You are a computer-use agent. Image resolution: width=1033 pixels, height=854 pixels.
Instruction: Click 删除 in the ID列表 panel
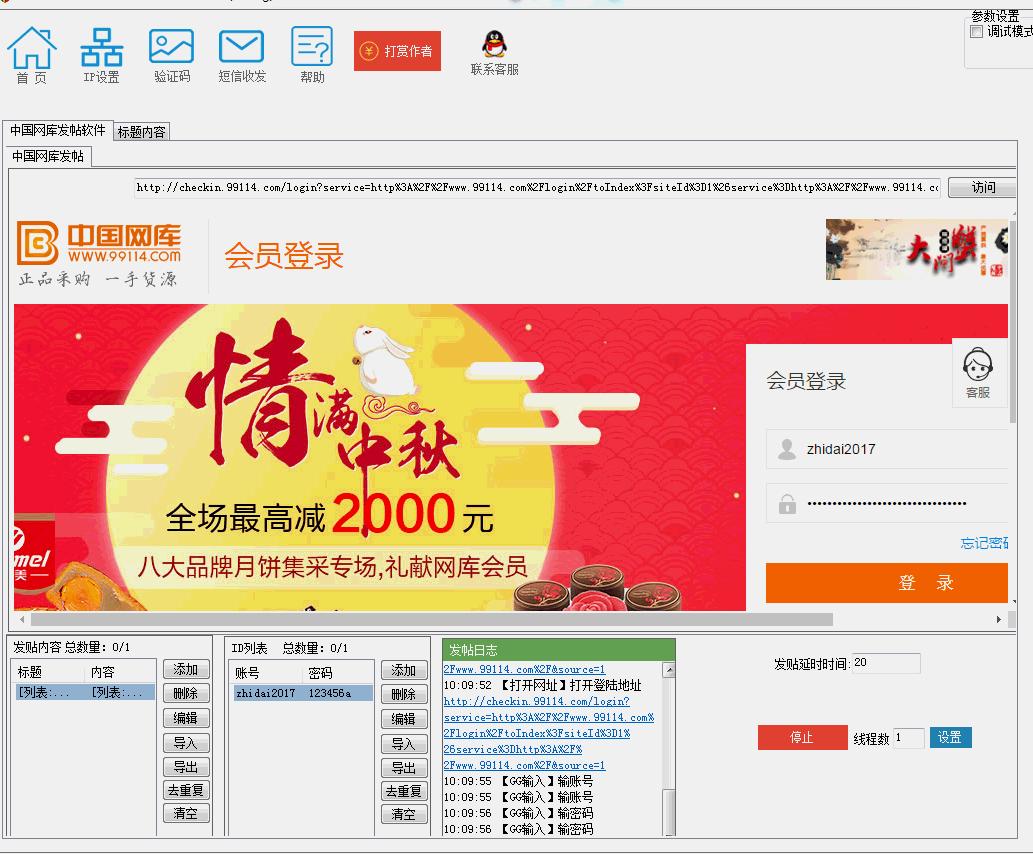click(x=404, y=694)
